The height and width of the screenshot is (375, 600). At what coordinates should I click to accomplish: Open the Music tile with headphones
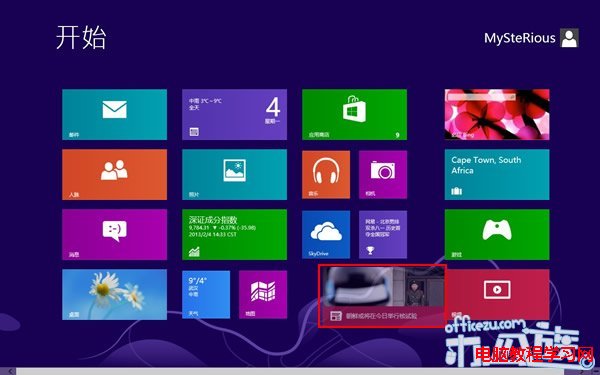click(326, 174)
